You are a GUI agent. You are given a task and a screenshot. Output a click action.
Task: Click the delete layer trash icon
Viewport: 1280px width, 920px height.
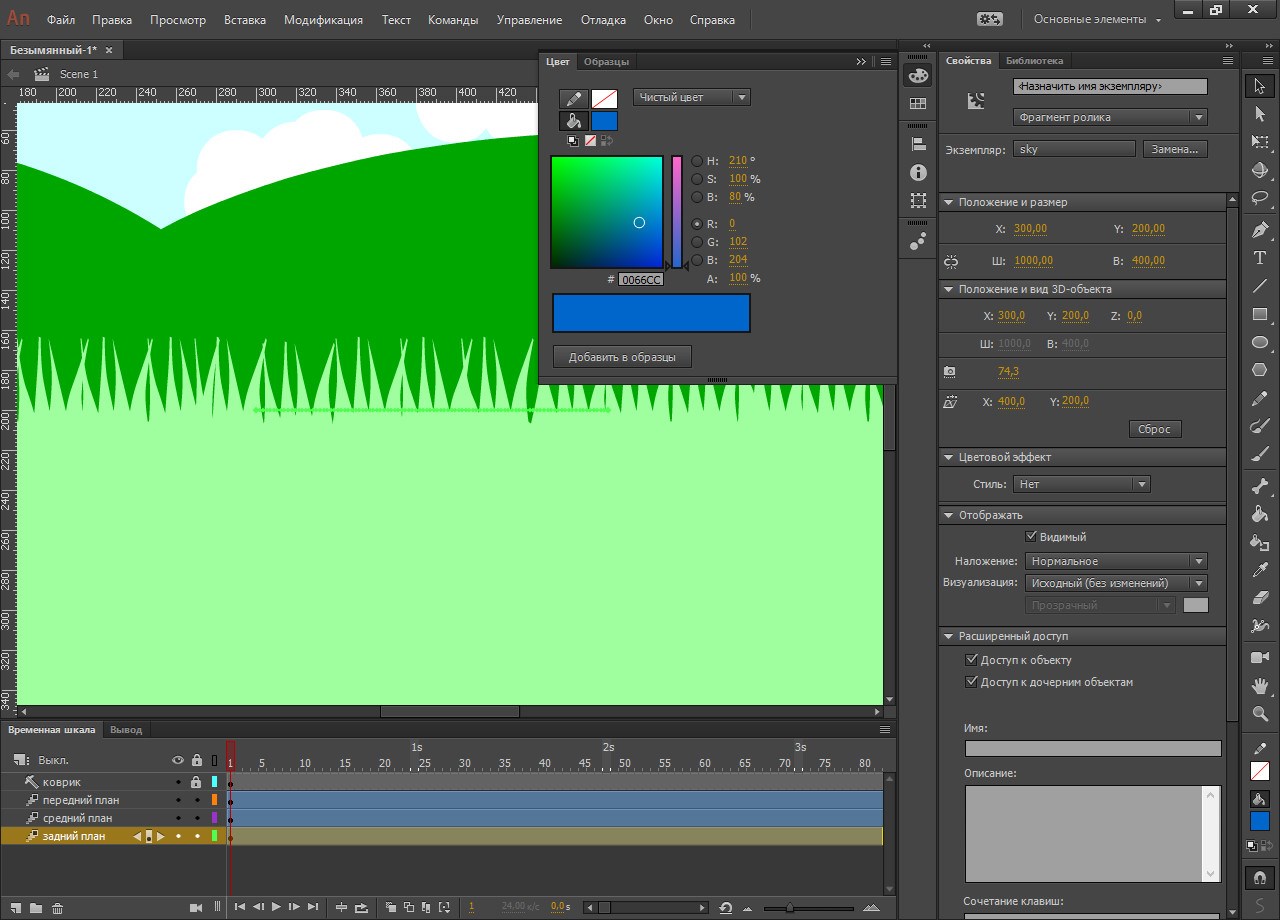point(57,908)
